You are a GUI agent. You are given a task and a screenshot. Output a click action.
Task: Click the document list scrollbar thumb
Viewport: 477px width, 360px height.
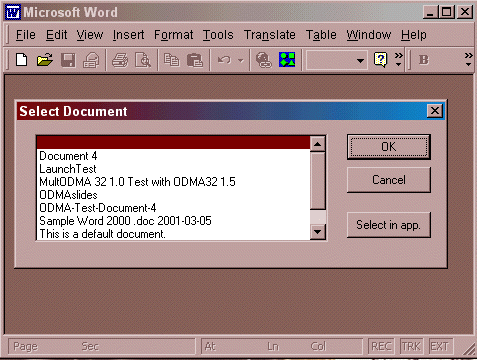[318, 181]
